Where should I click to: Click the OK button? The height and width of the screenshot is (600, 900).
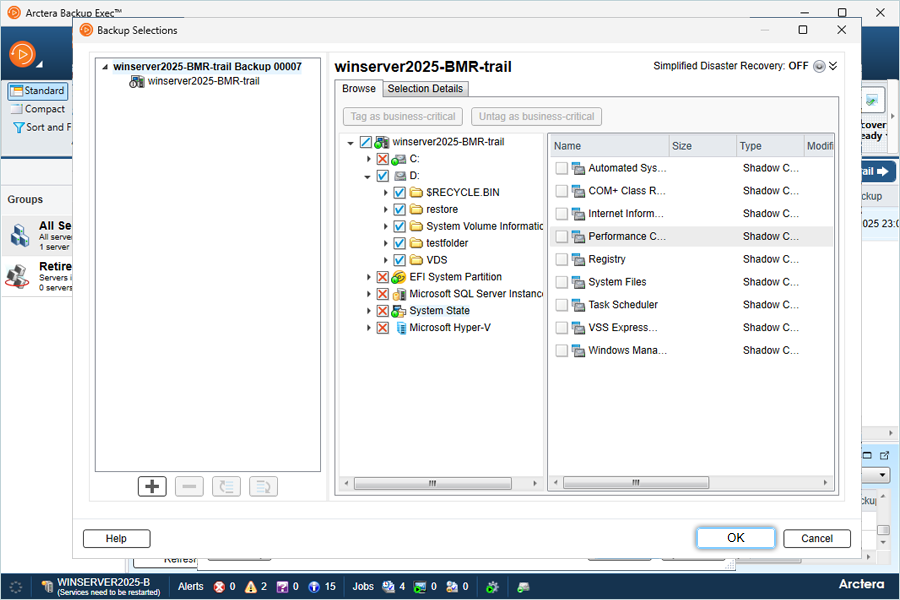tap(736, 538)
